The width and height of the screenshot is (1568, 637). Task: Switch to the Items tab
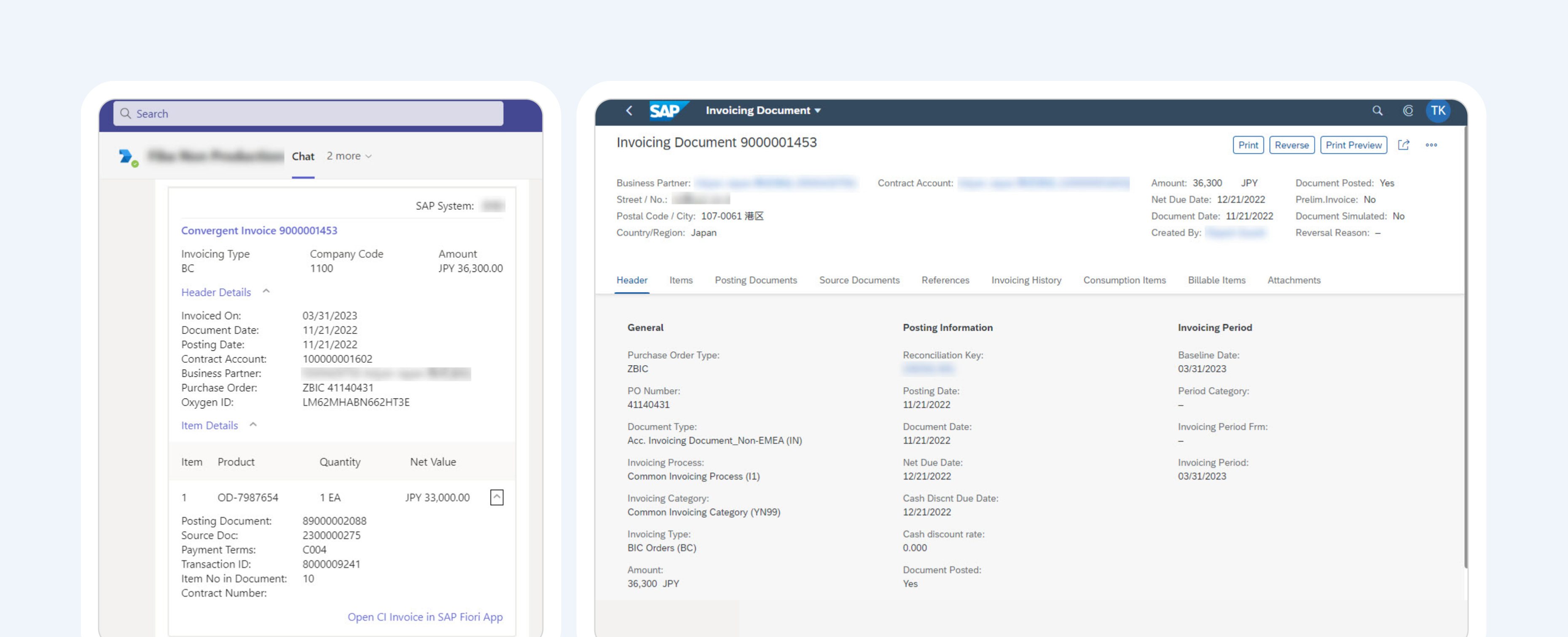pos(681,279)
